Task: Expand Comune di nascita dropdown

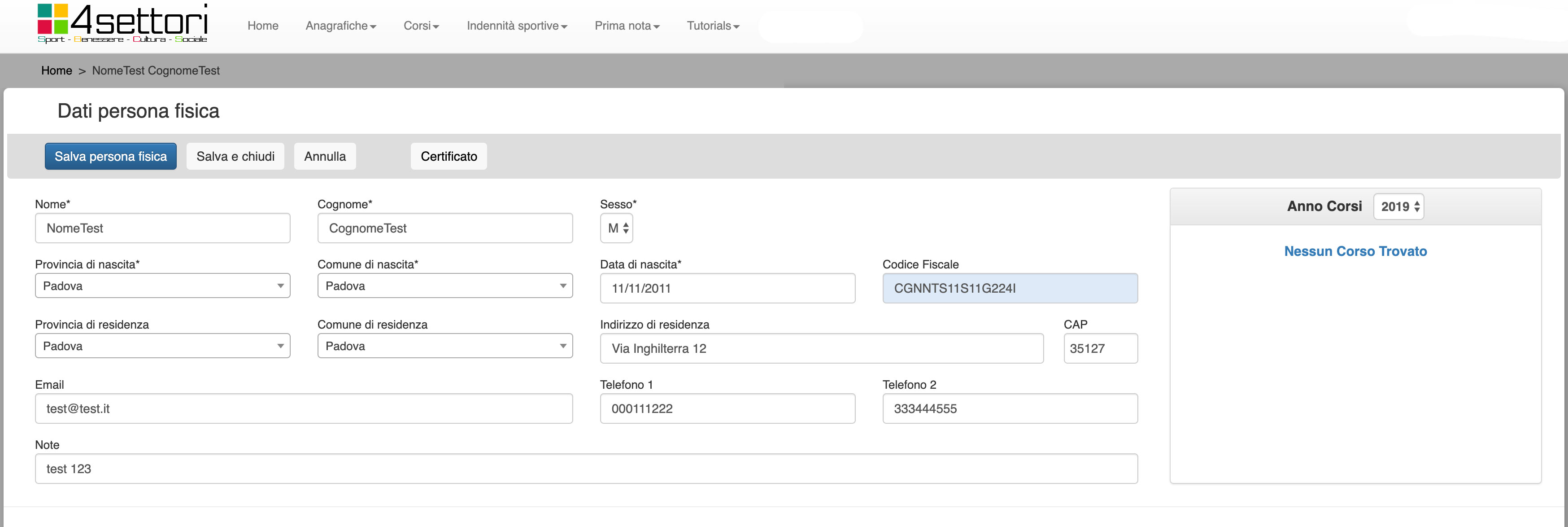Action: (444, 286)
